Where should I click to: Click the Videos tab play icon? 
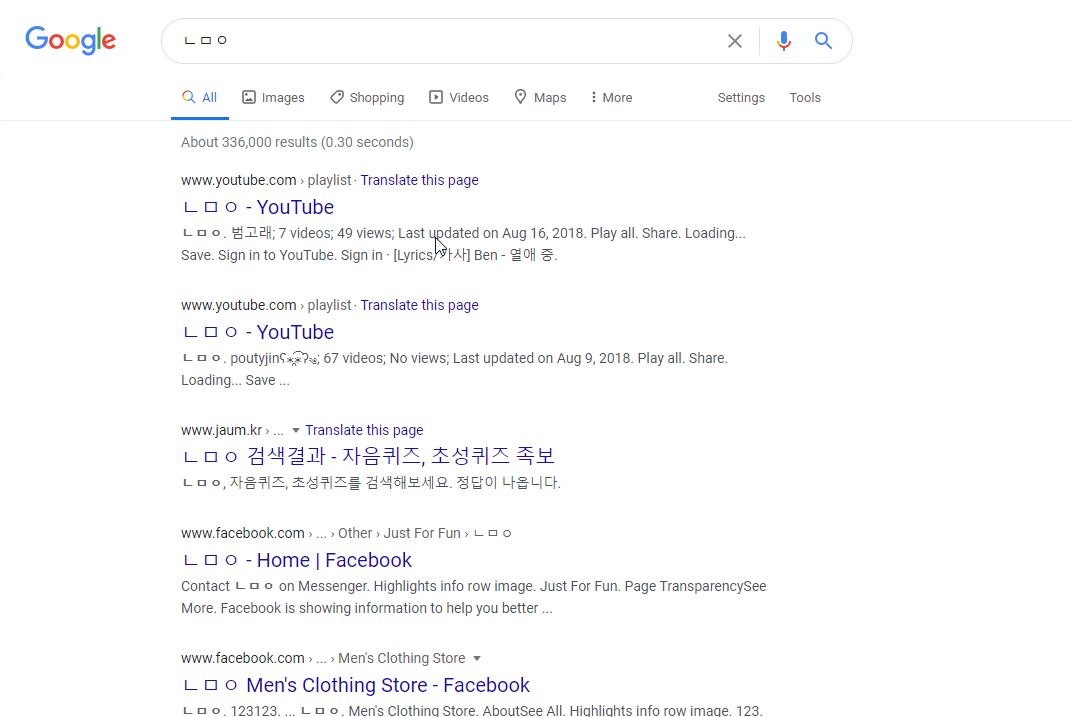(x=436, y=97)
